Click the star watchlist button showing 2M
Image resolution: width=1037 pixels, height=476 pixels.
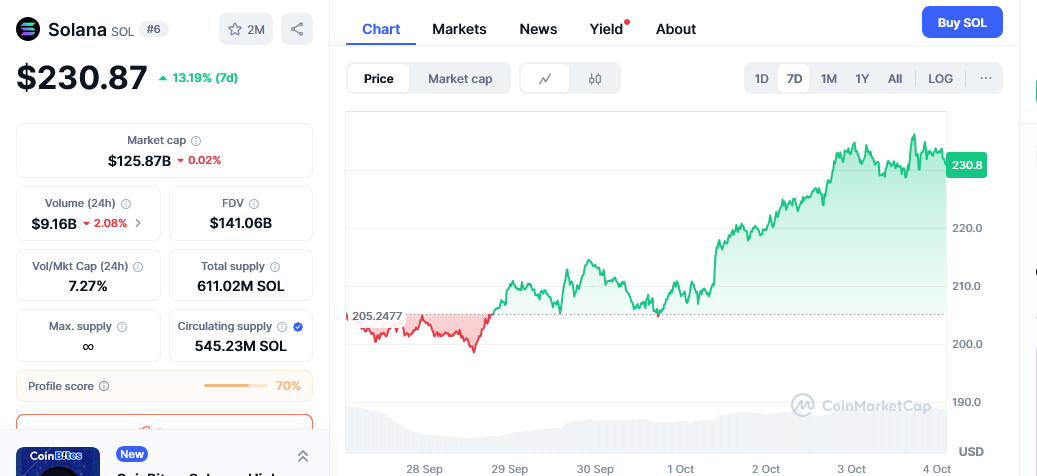[246, 29]
